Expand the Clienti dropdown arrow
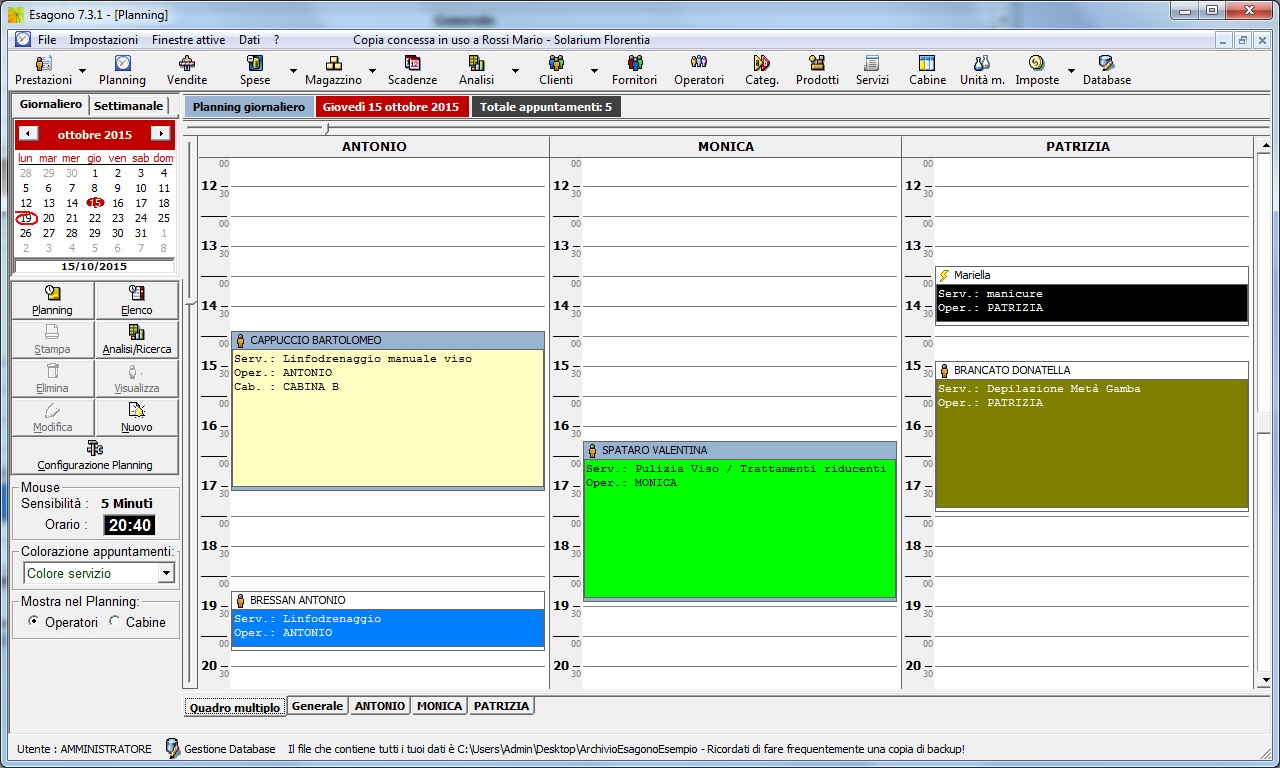 (x=593, y=71)
